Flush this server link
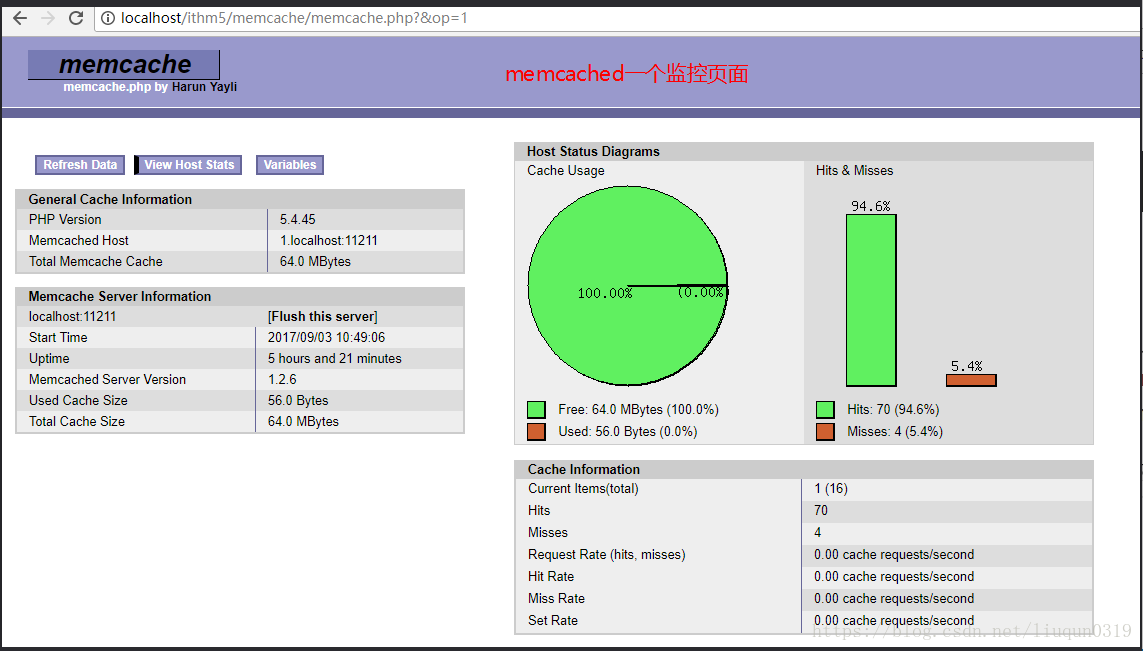Image resolution: width=1143 pixels, height=651 pixels. point(323,316)
